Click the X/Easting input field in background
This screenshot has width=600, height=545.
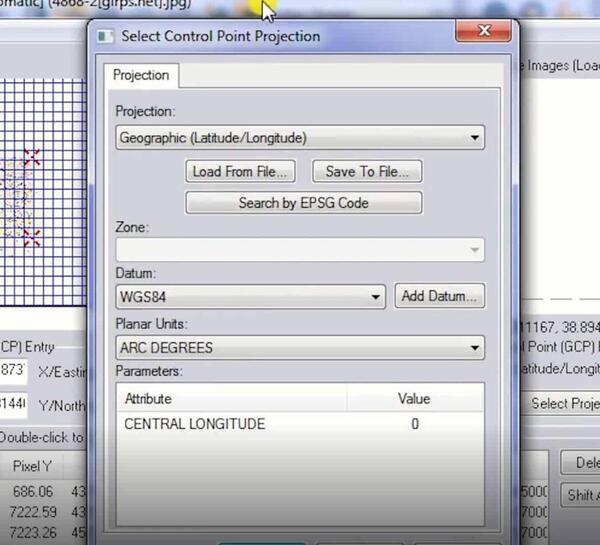(x=13, y=371)
